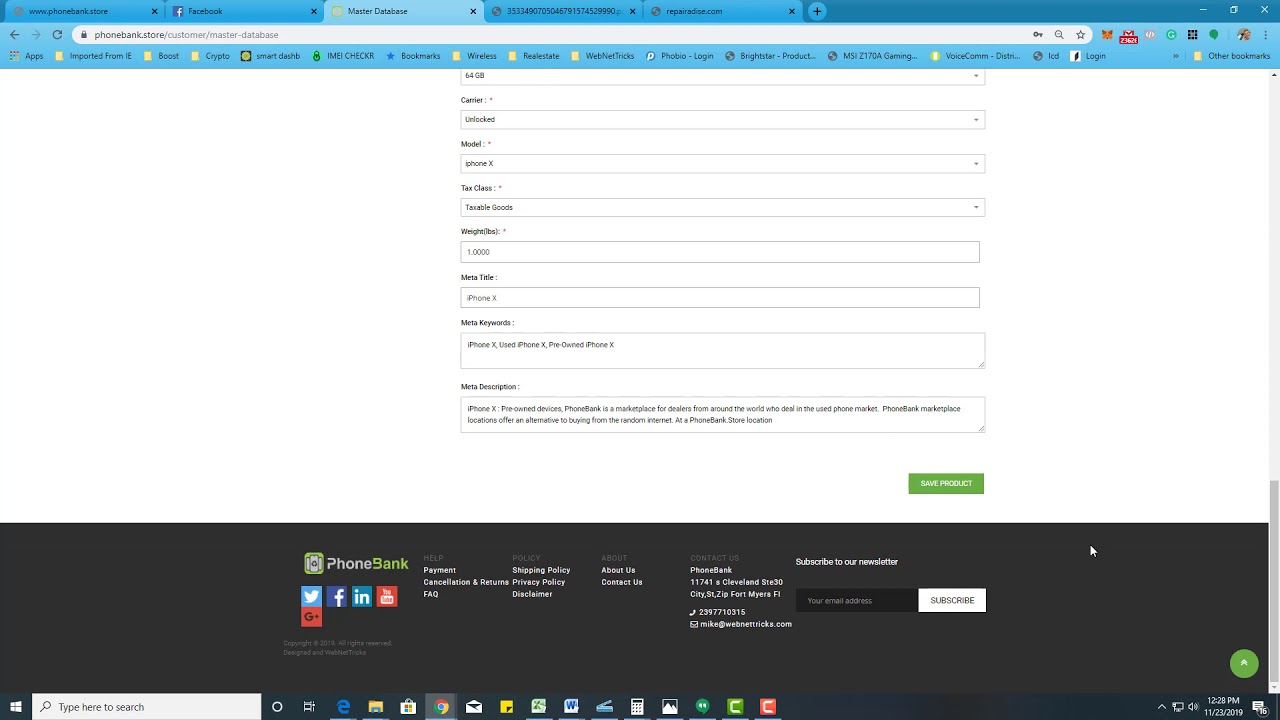Click the Meta Title input field

point(720,298)
